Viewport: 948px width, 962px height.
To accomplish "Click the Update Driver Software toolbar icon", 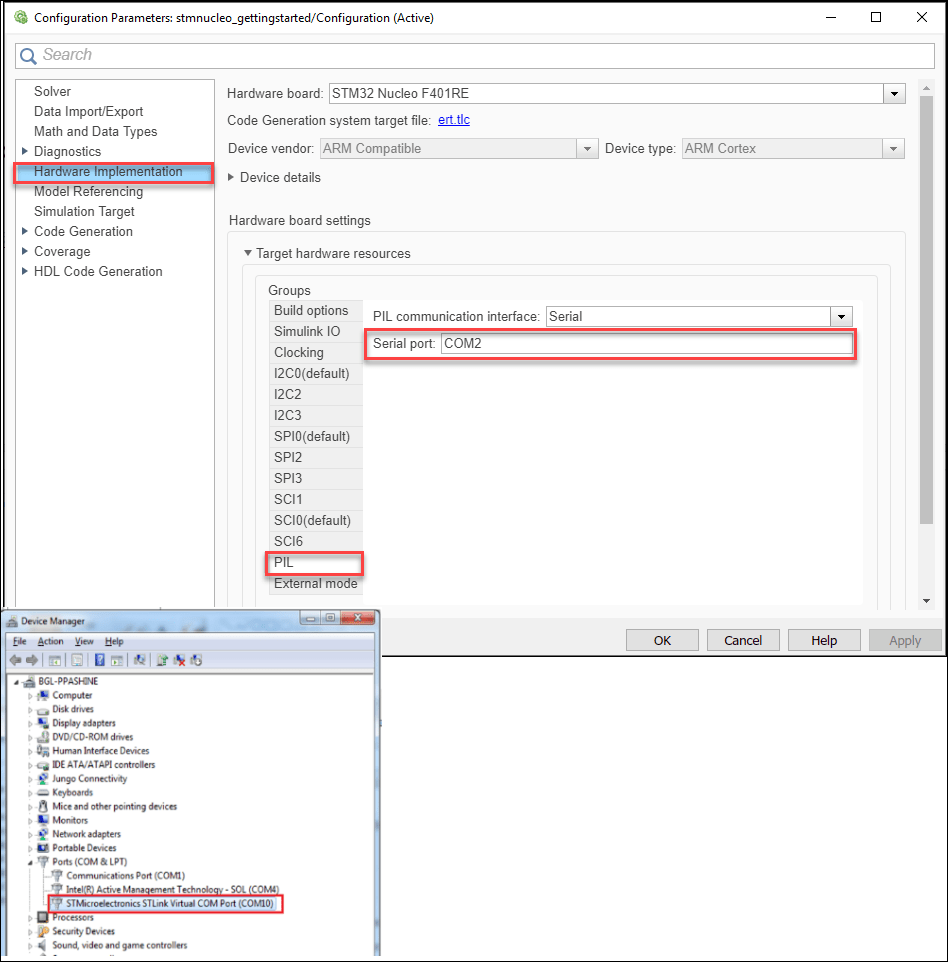I will point(161,660).
